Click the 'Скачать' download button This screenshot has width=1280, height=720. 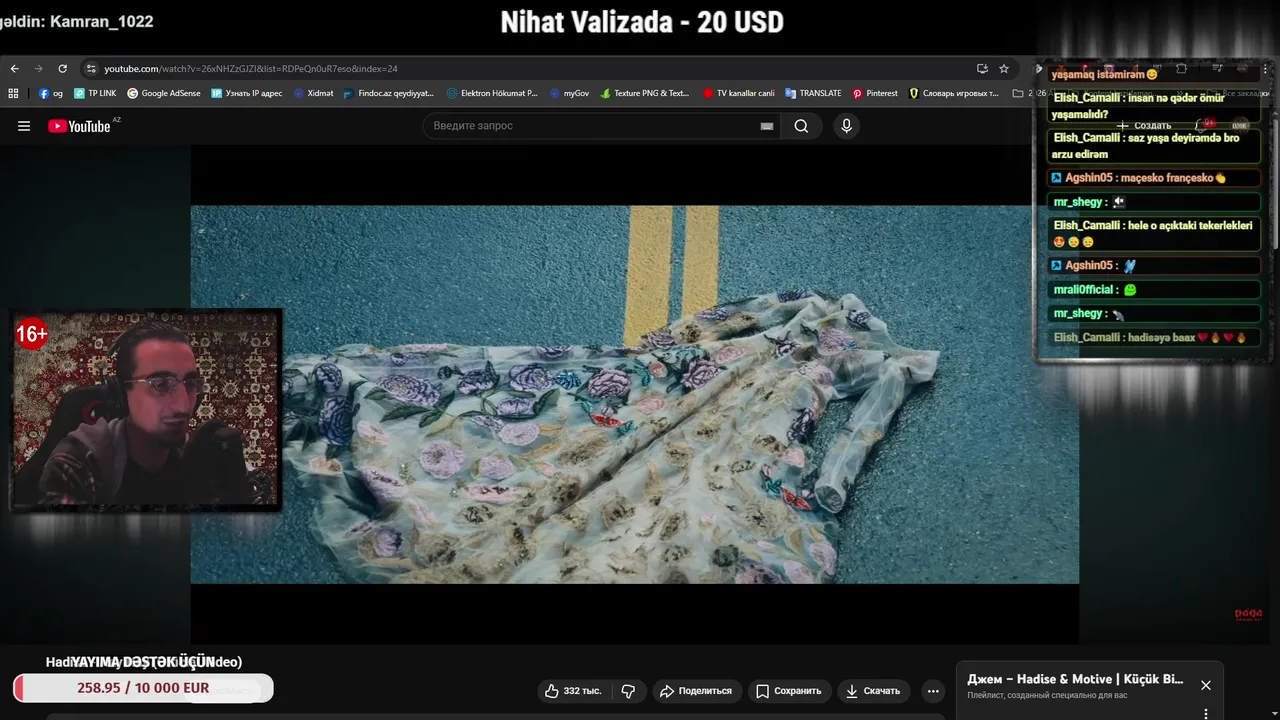pos(873,691)
